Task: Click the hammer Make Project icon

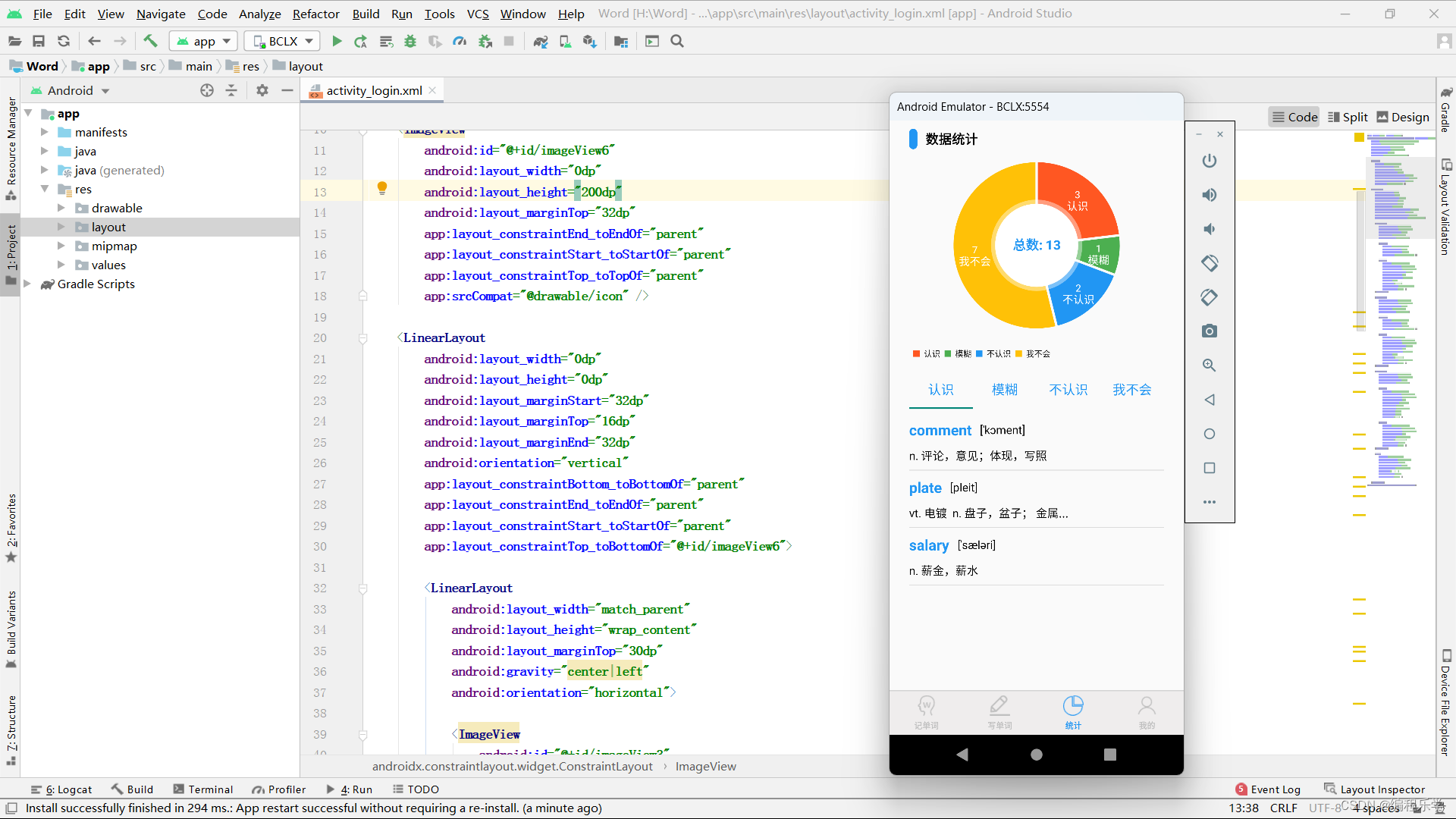Action: pos(150,42)
